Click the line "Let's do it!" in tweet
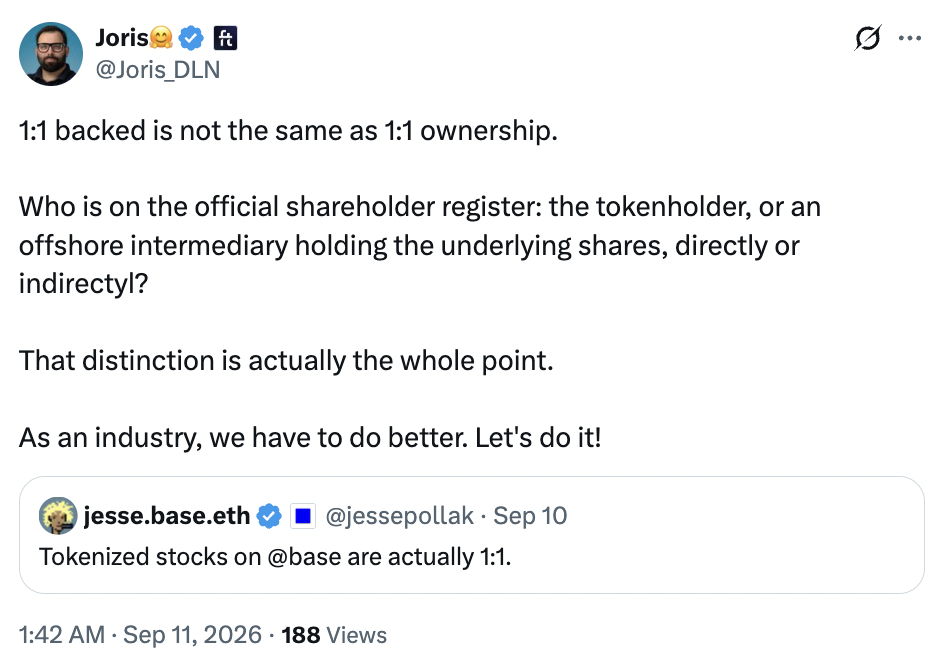The height and width of the screenshot is (664, 948). 538,438
